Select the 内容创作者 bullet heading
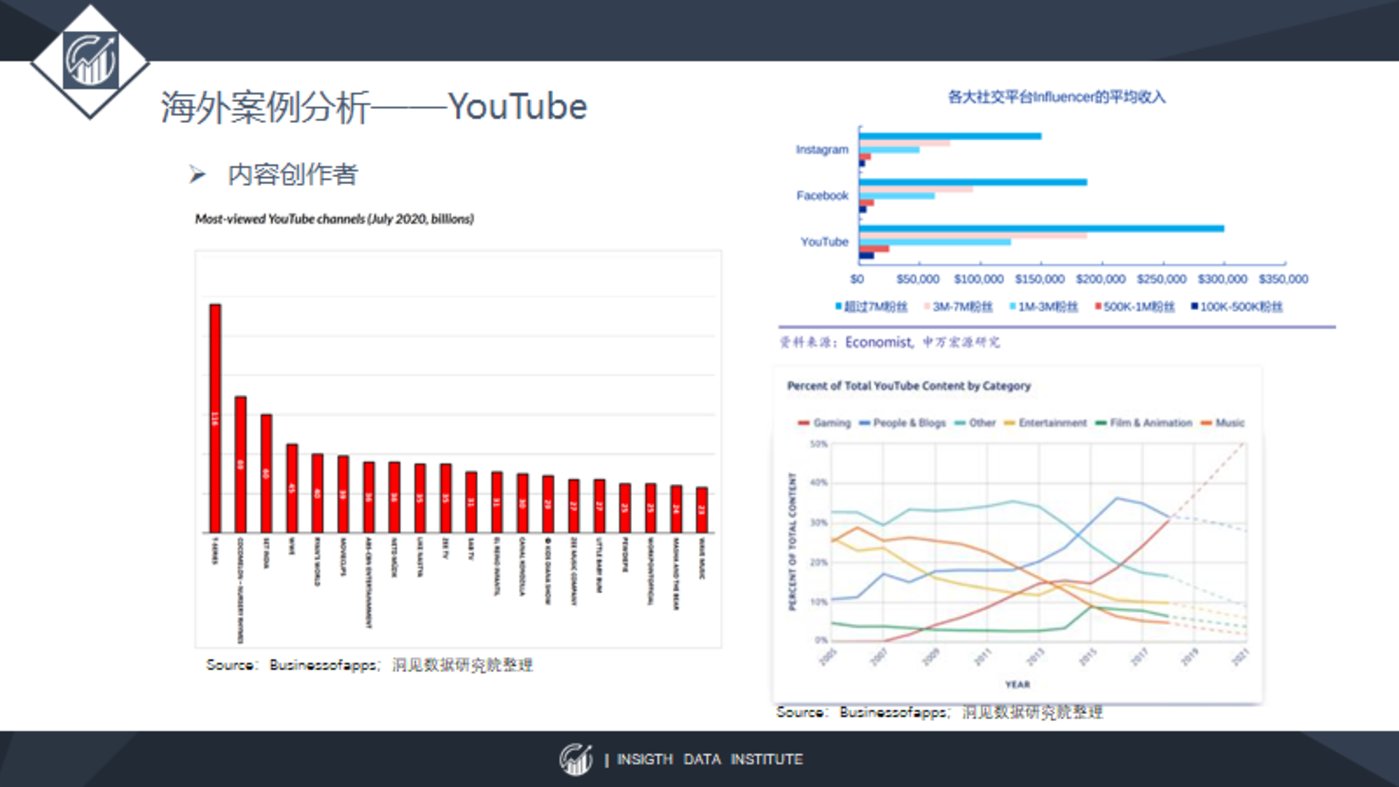Viewport: 1399px width, 787px height. point(292,175)
